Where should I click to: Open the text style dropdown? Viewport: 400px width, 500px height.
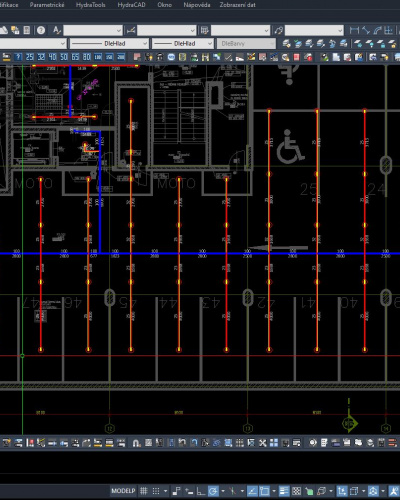(x=93, y=31)
